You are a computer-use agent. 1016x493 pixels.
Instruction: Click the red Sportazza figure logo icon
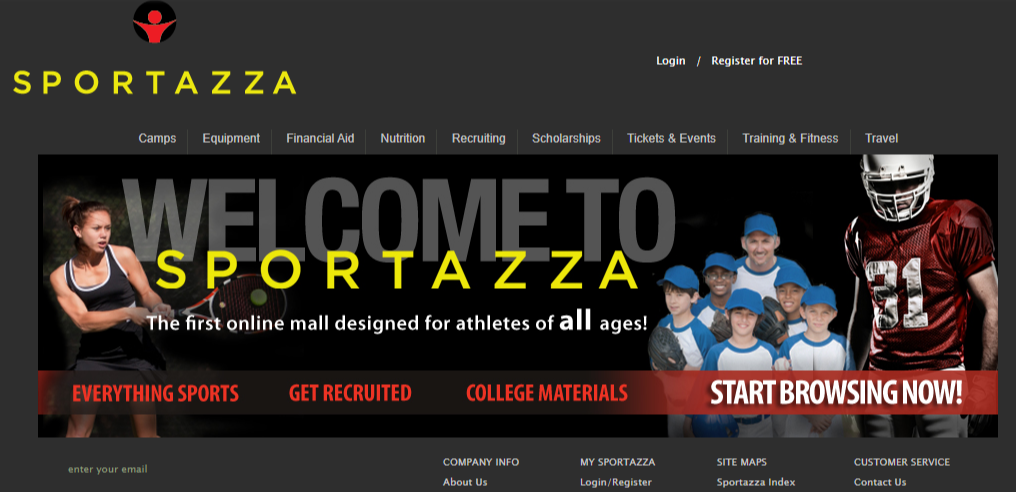pos(154,22)
